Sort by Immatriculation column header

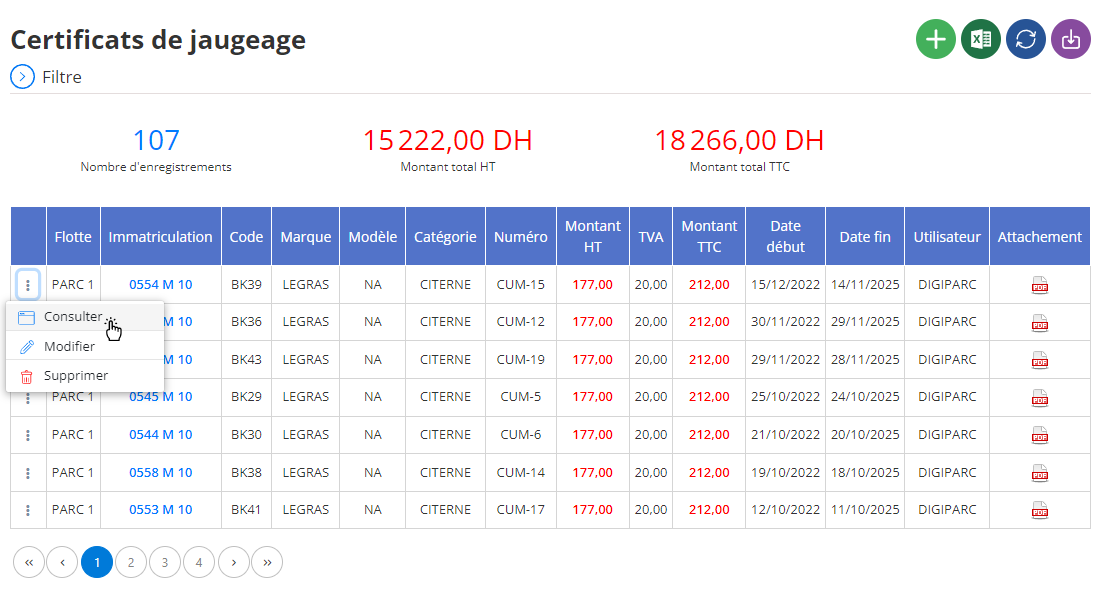click(x=160, y=237)
